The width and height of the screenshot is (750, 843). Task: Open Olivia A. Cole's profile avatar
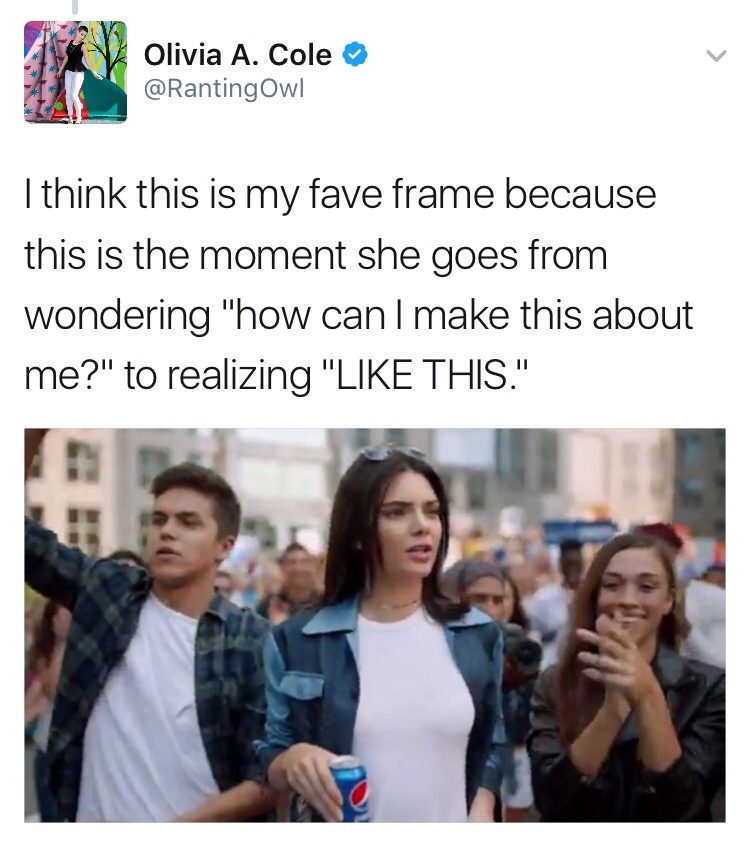75,72
